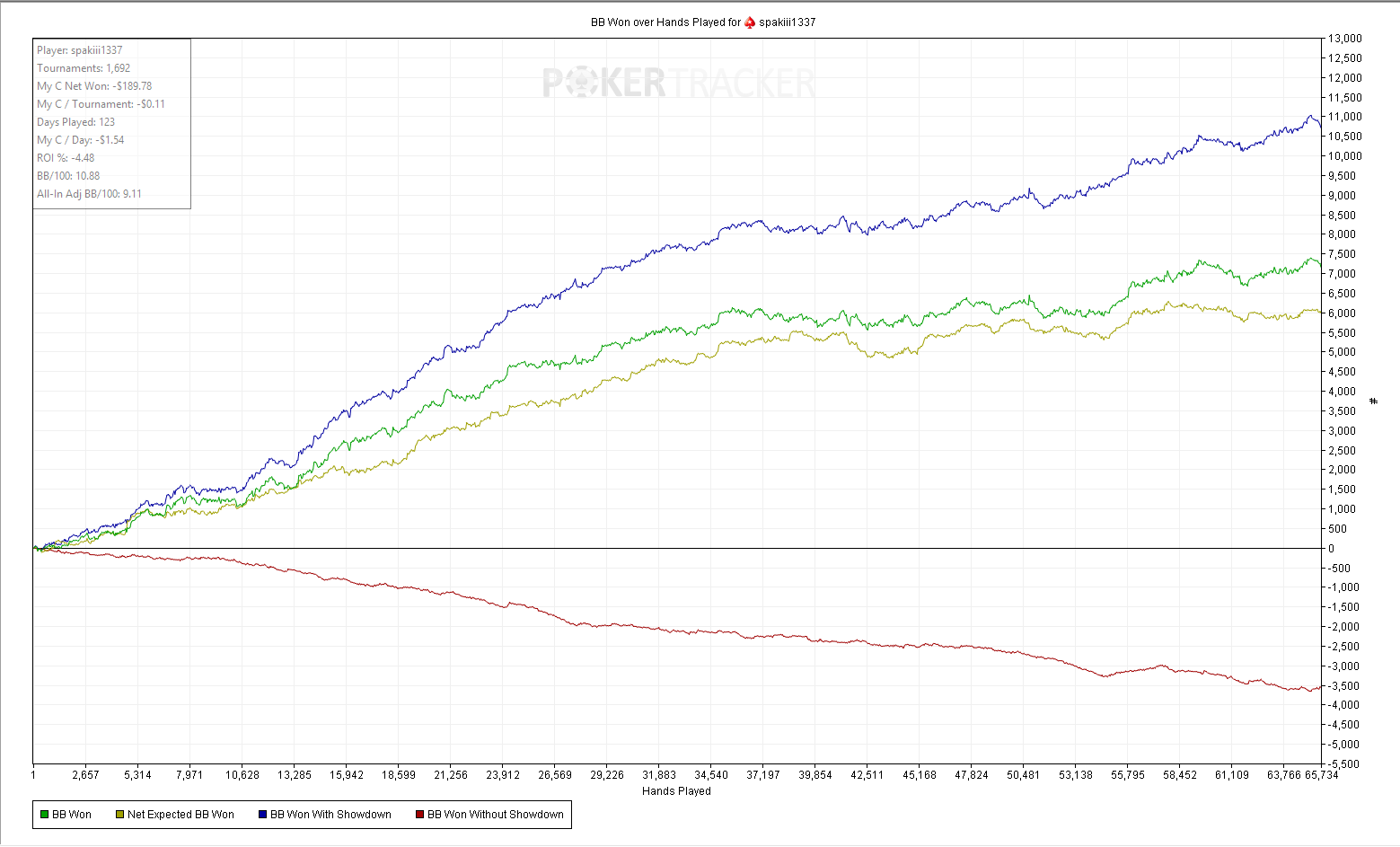Click the 'All-In Adj BB/100: 9.11' line
Screen dimensions: 1400x847
[89, 194]
